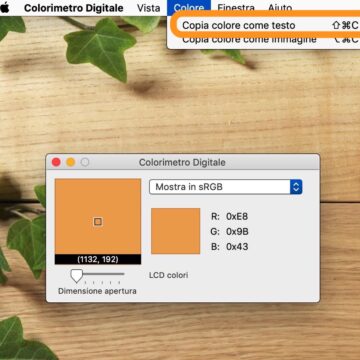Open the Finestra menu
This screenshot has height=360, width=360.
pyautogui.click(x=236, y=8)
